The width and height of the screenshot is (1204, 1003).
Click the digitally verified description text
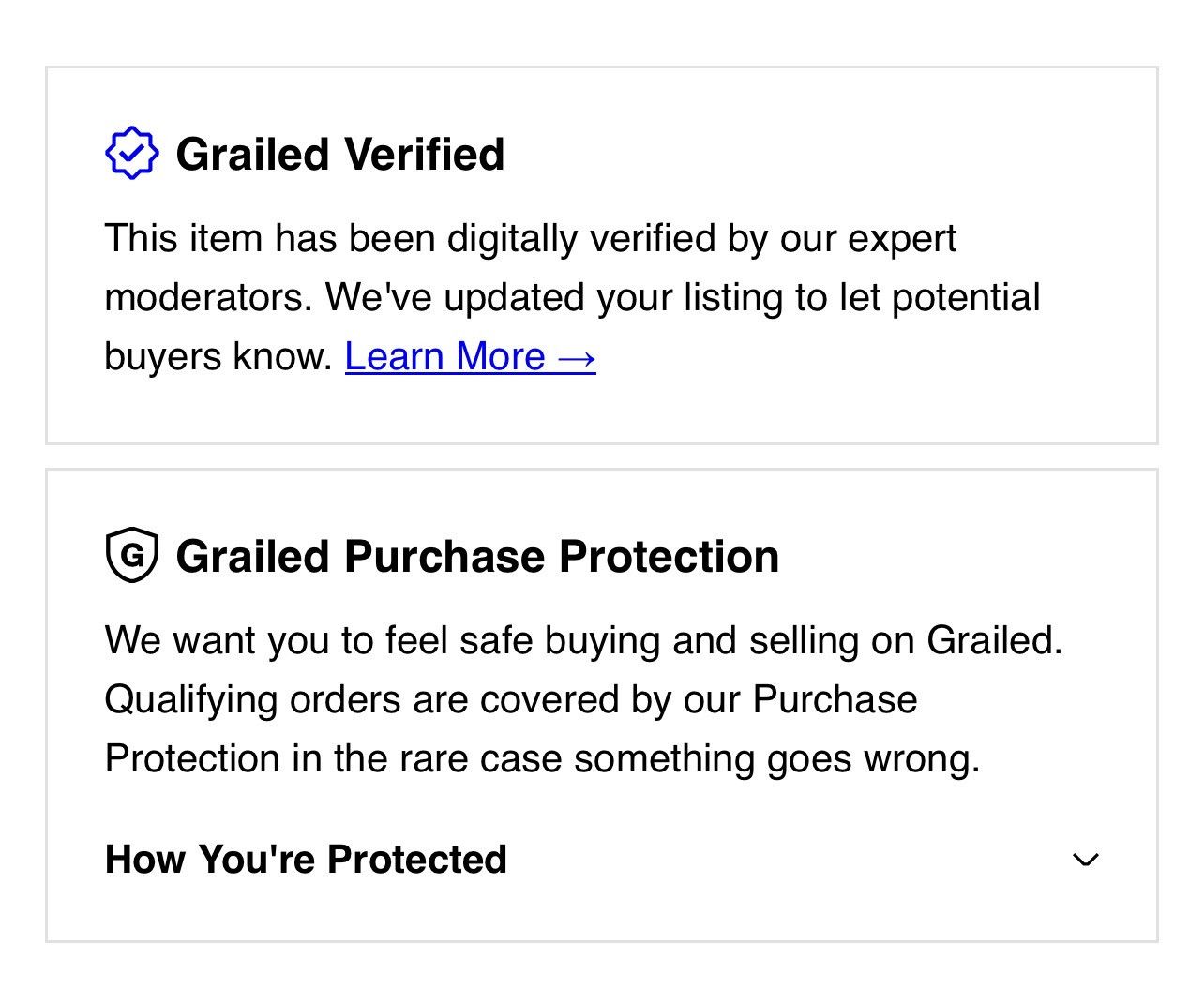click(x=573, y=297)
